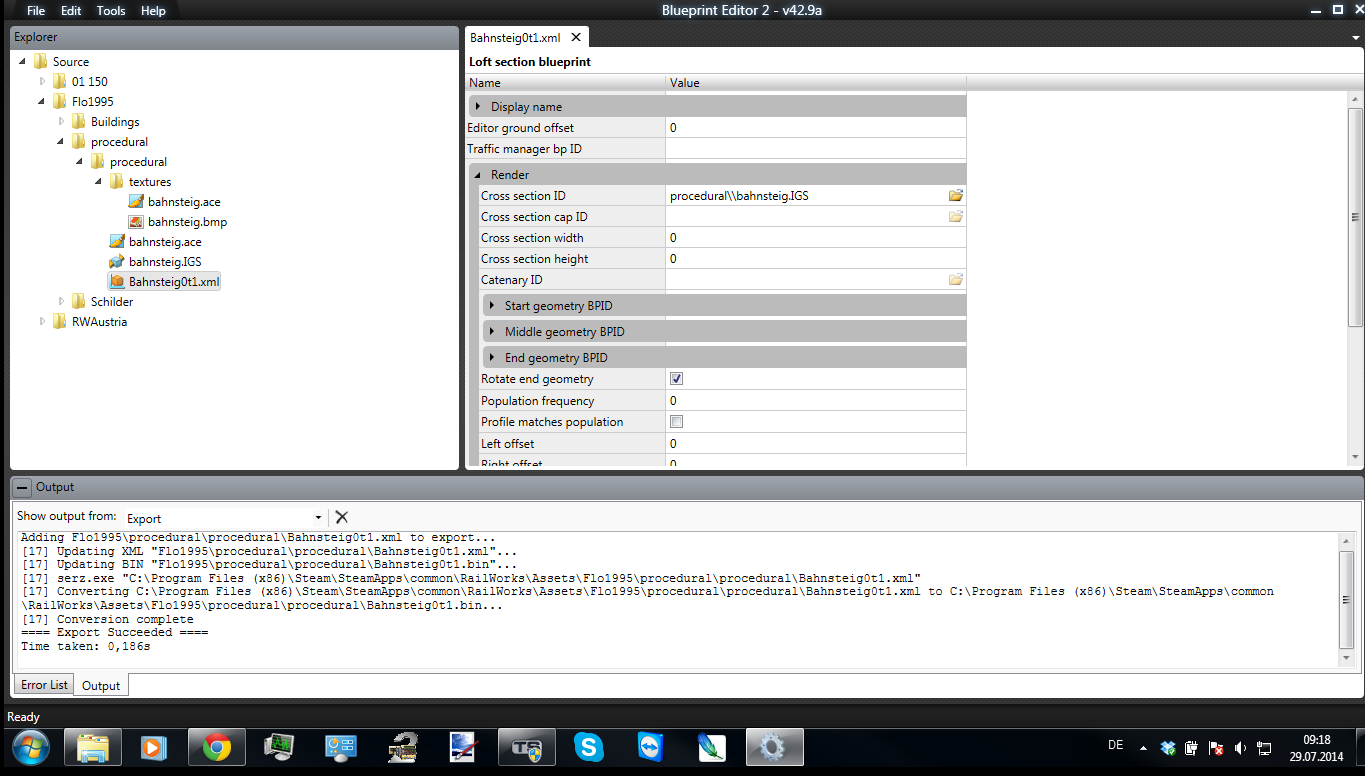
Task: Expand the End geometry BPID group
Action: [492, 357]
